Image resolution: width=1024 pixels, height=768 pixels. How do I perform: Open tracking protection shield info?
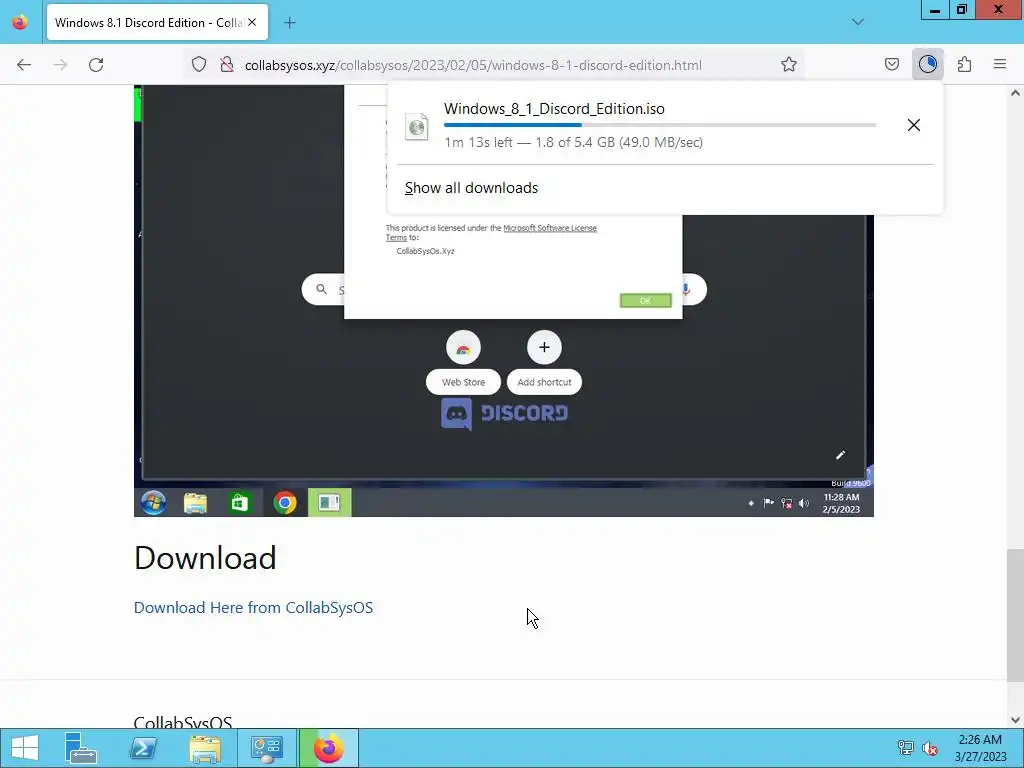199,65
